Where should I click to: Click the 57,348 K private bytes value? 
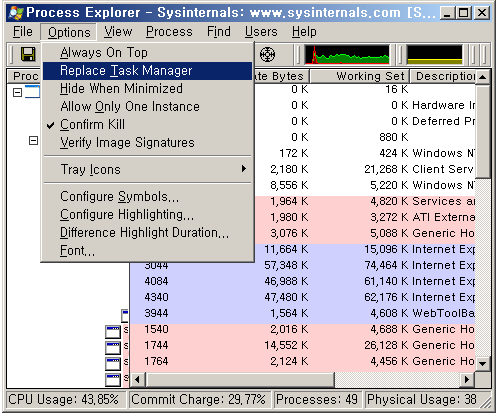point(286,265)
